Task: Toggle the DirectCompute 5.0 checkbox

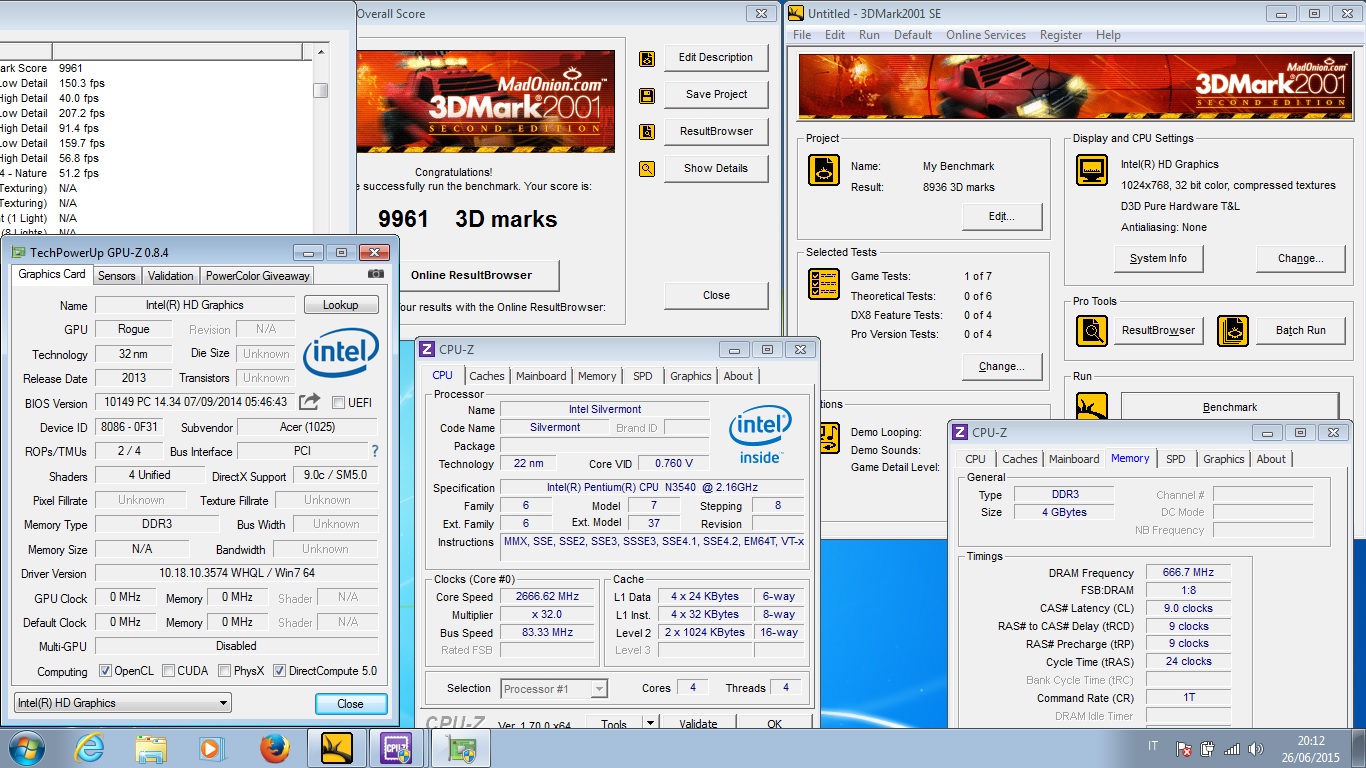Action: 279,671
